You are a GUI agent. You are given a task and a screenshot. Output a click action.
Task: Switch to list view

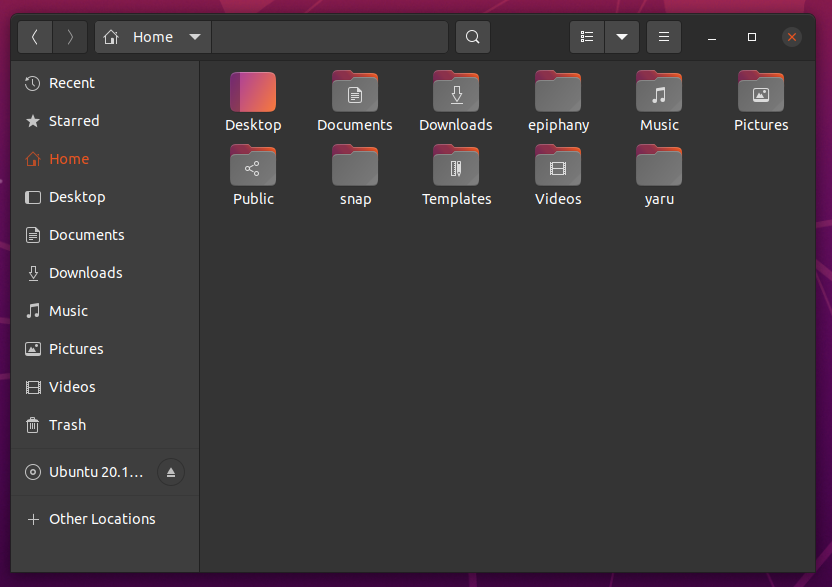587,37
